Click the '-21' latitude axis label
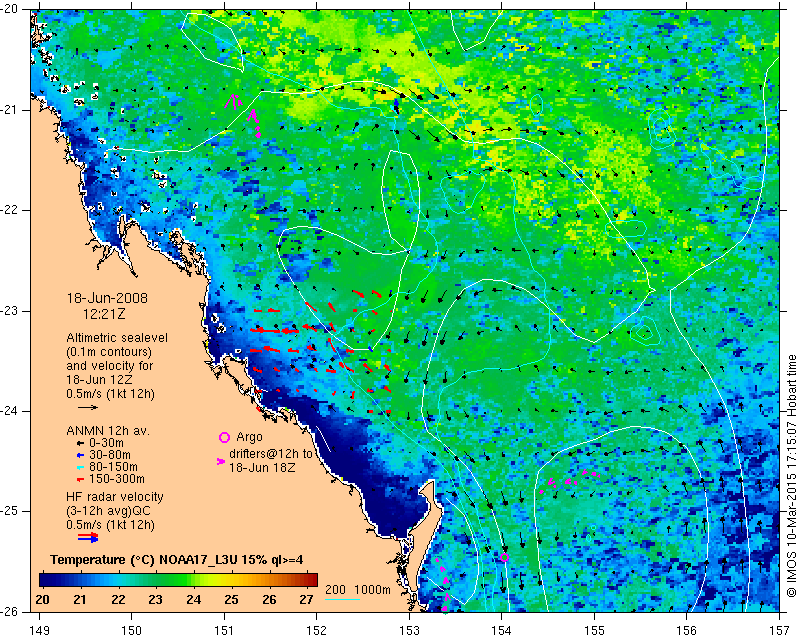800x640 pixels. click(10, 110)
